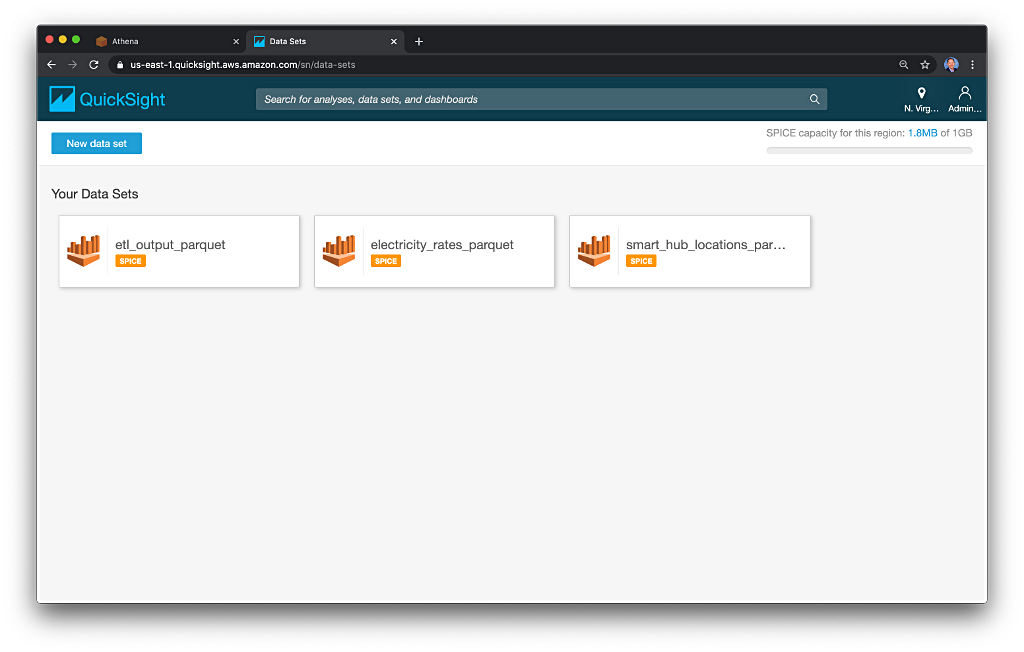The width and height of the screenshot is (1024, 652).
Task: Click the SPICE badge under smart_hub_locations_par…
Action: (x=641, y=261)
